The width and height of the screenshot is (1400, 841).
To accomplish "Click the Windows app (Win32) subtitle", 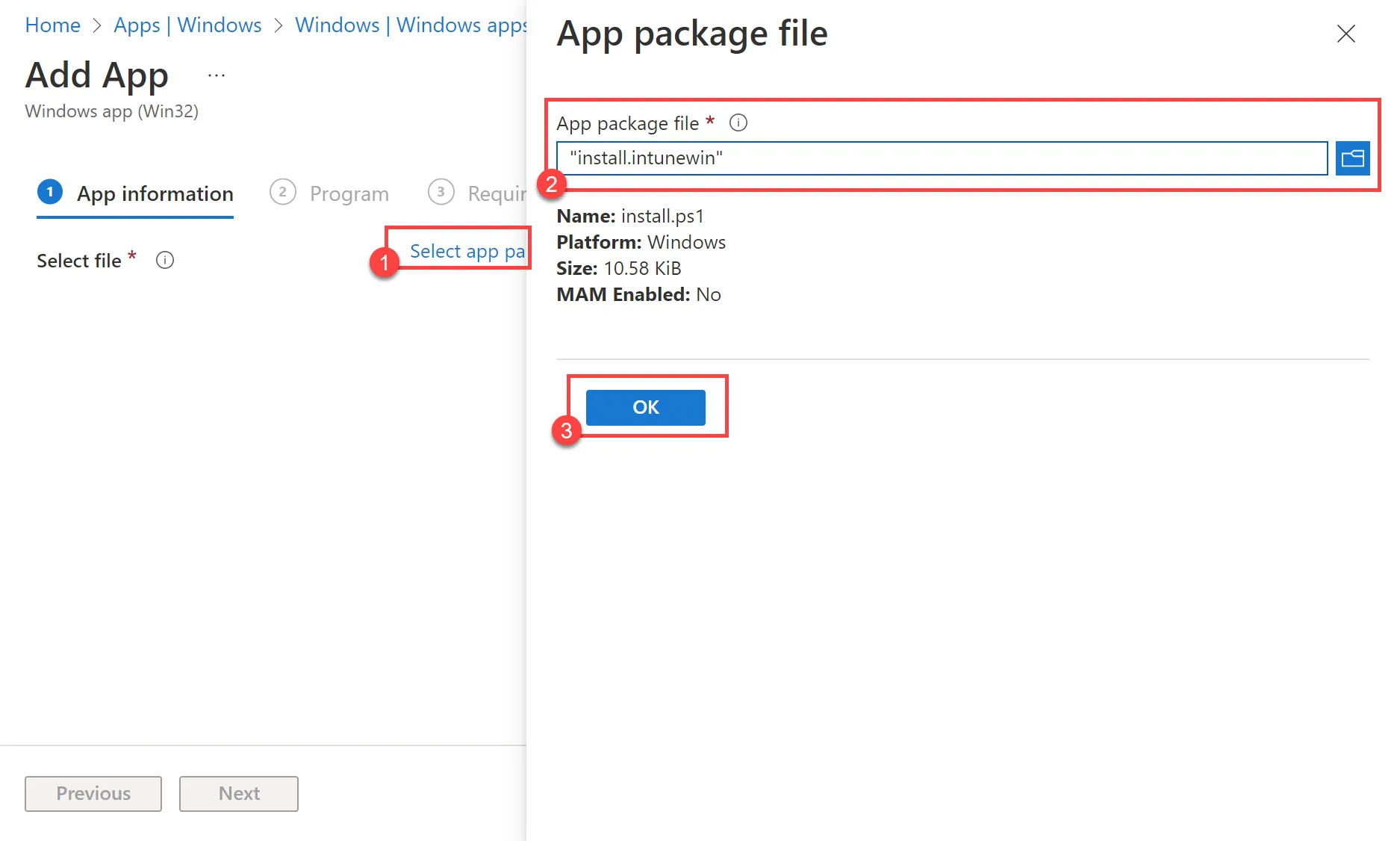I will 112,111.
